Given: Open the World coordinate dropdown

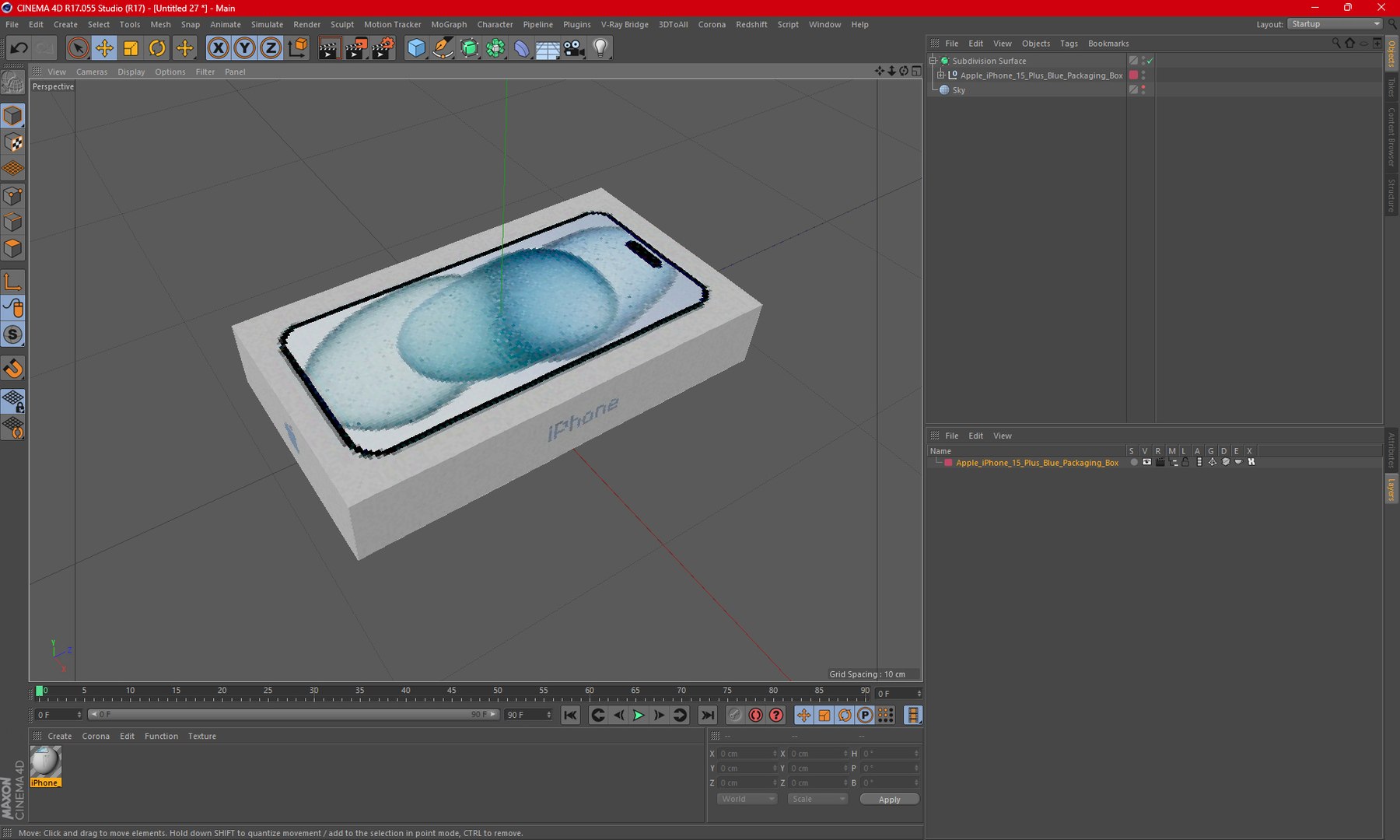Looking at the screenshot, I should pos(747,799).
